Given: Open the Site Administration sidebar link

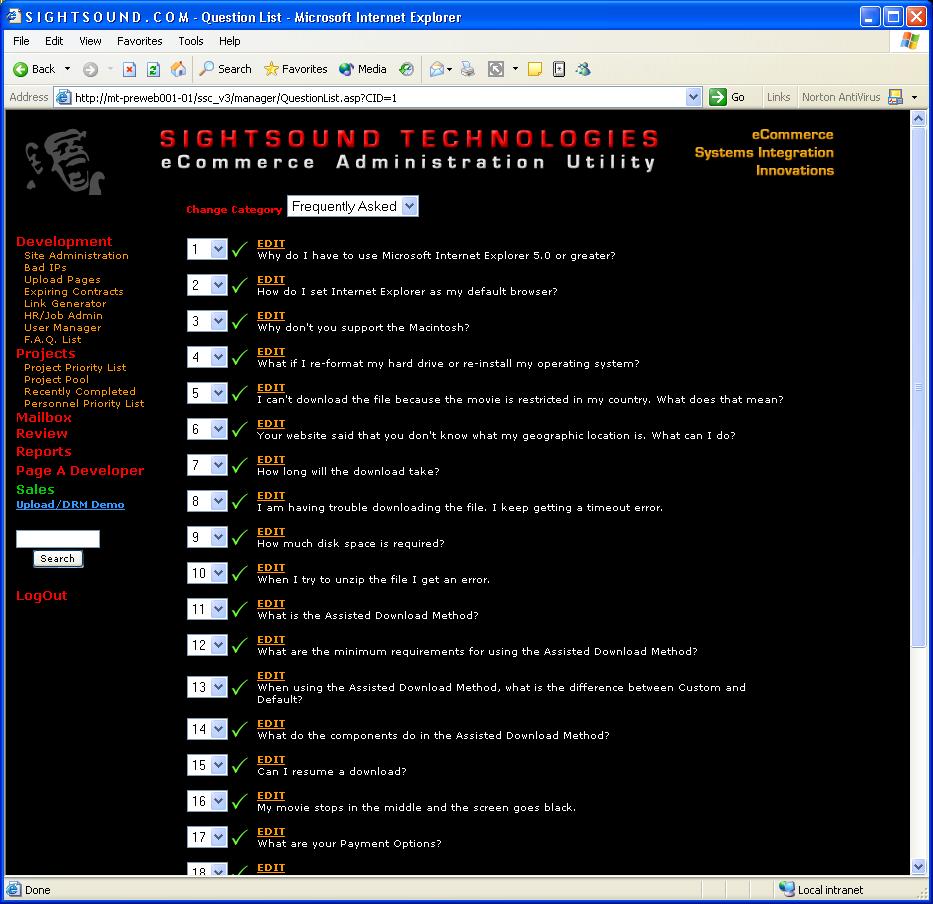Looking at the screenshot, I should pyautogui.click(x=76, y=255).
